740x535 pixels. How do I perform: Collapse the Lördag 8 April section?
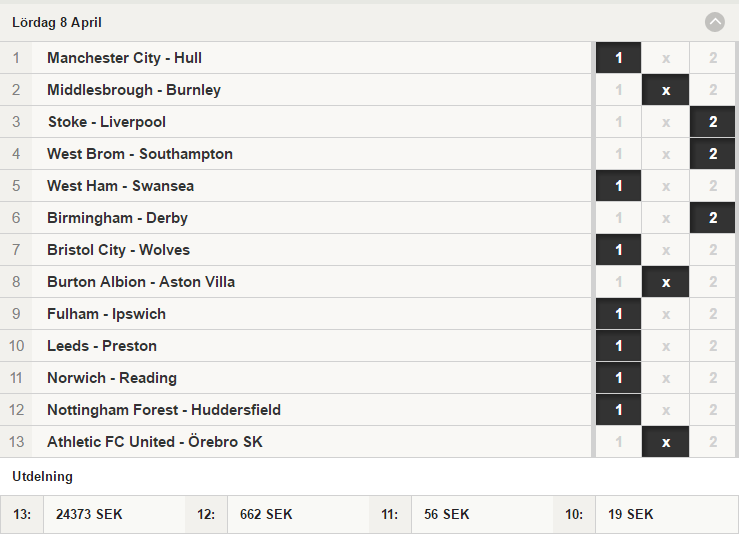pos(715,22)
